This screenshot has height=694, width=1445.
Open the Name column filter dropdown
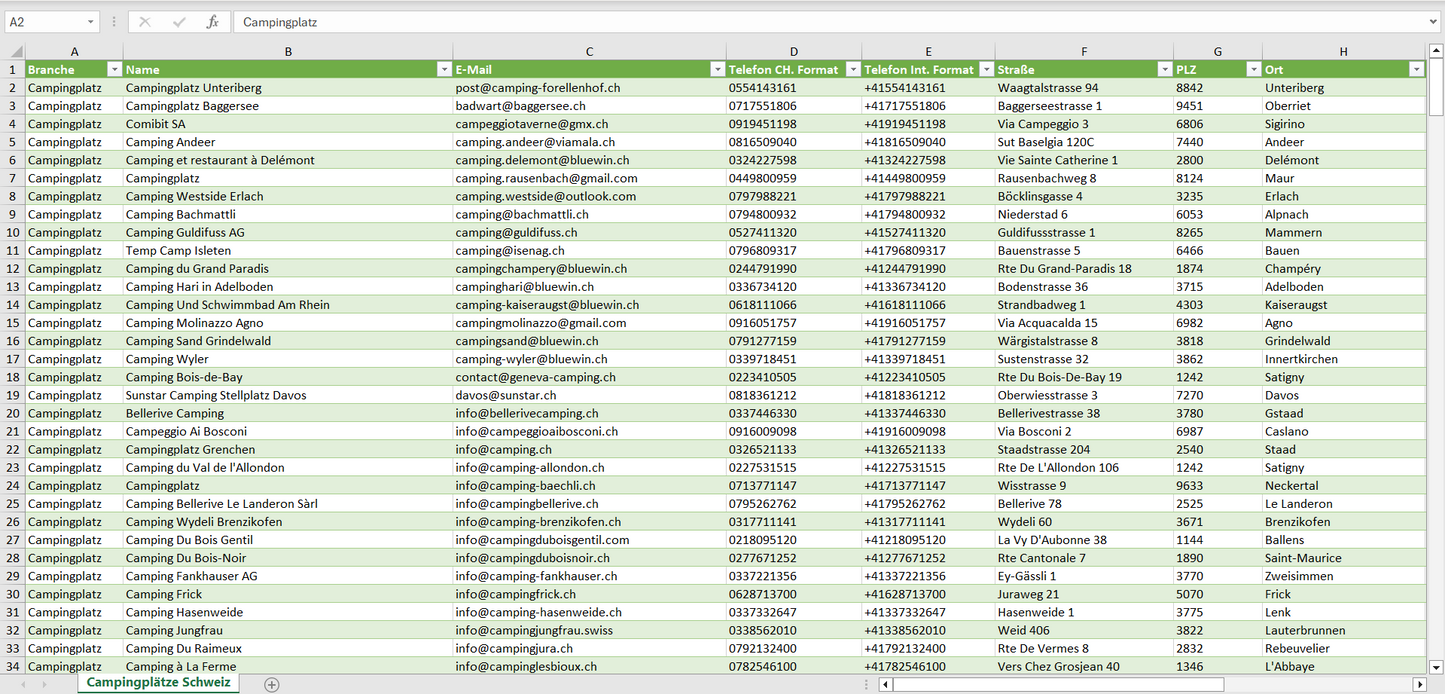(x=444, y=69)
